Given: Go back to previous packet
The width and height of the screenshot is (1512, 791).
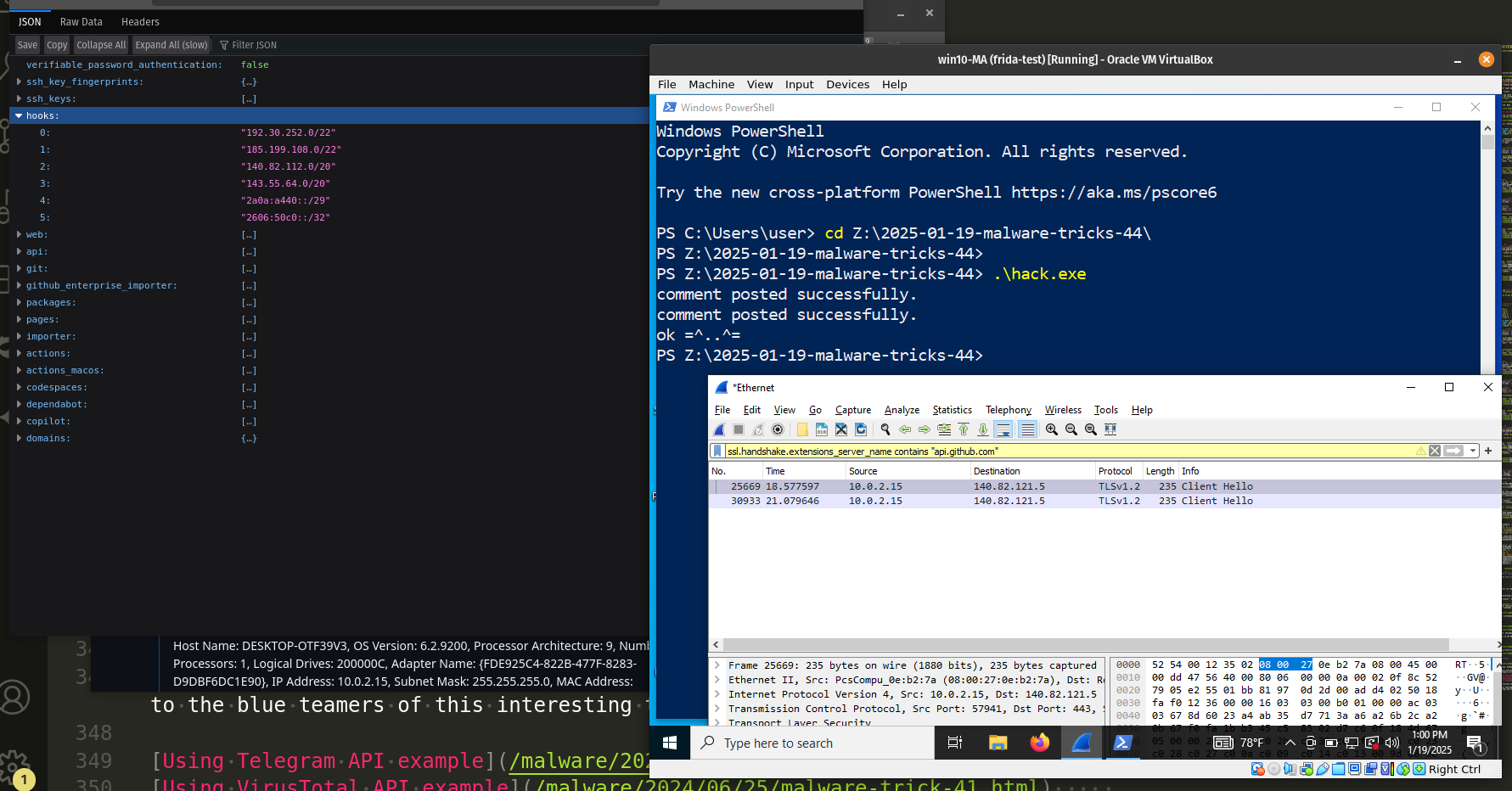Looking at the screenshot, I should click(x=905, y=429).
